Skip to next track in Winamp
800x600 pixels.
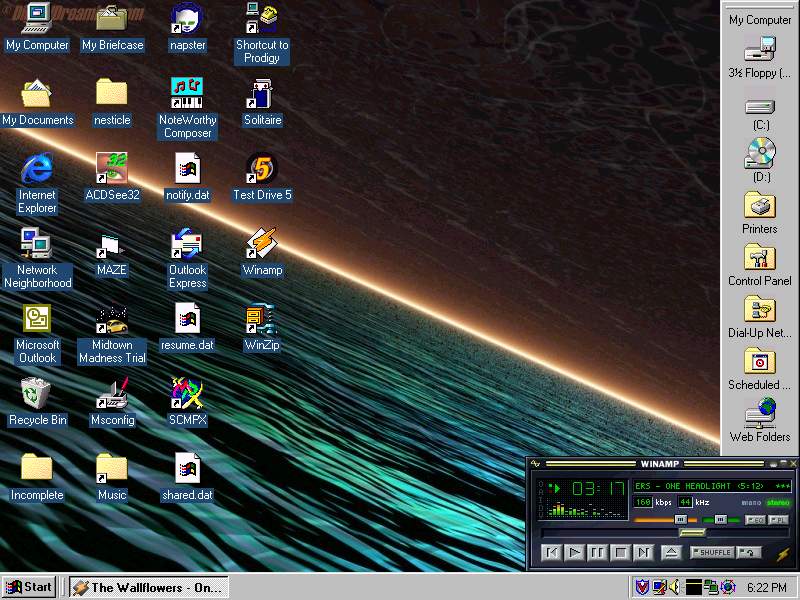point(643,552)
